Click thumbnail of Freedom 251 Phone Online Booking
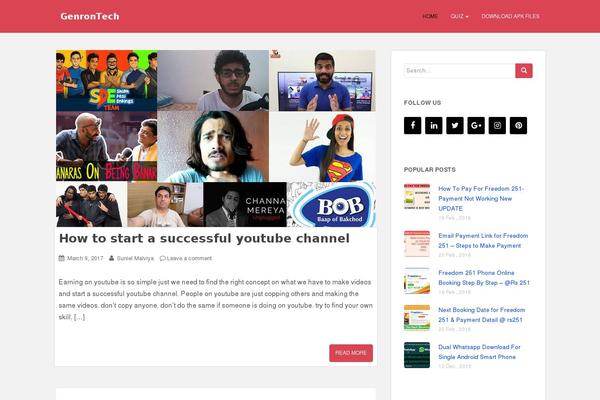Screen dimensions: 600x400 coord(417,281)
